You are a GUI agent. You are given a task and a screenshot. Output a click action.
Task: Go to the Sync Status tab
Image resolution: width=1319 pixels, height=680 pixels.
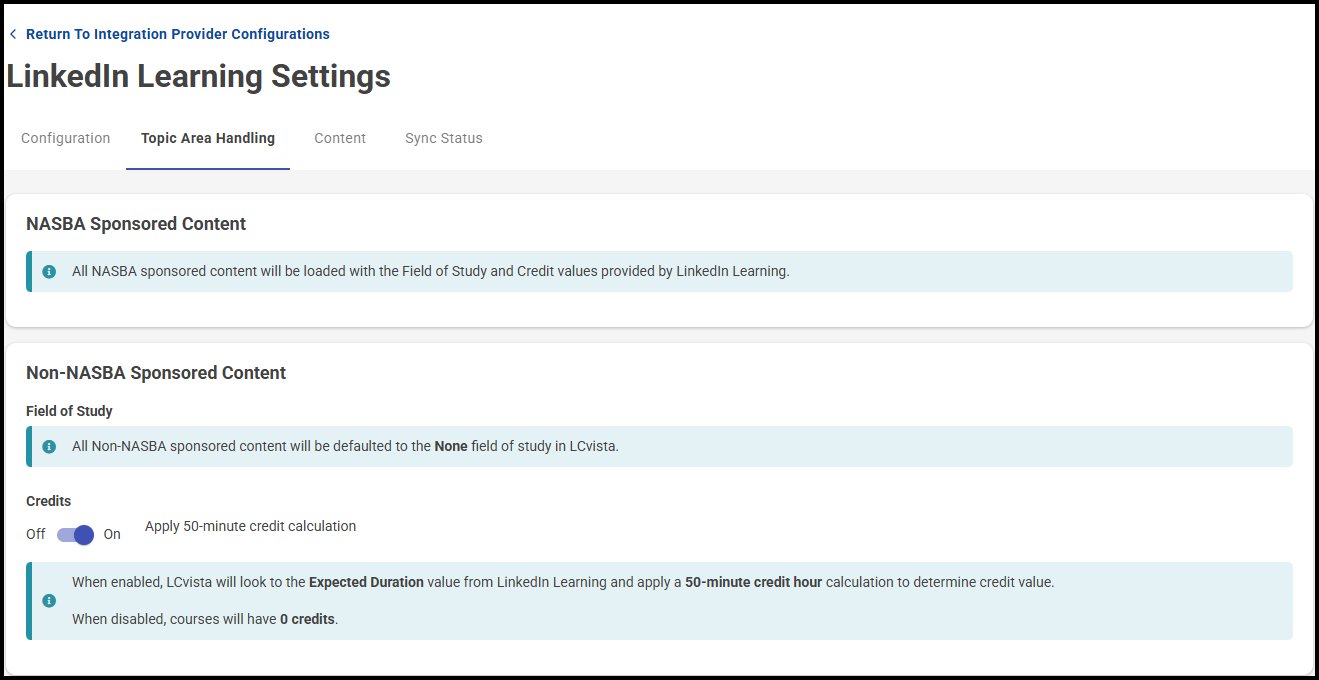coord(444,139)
